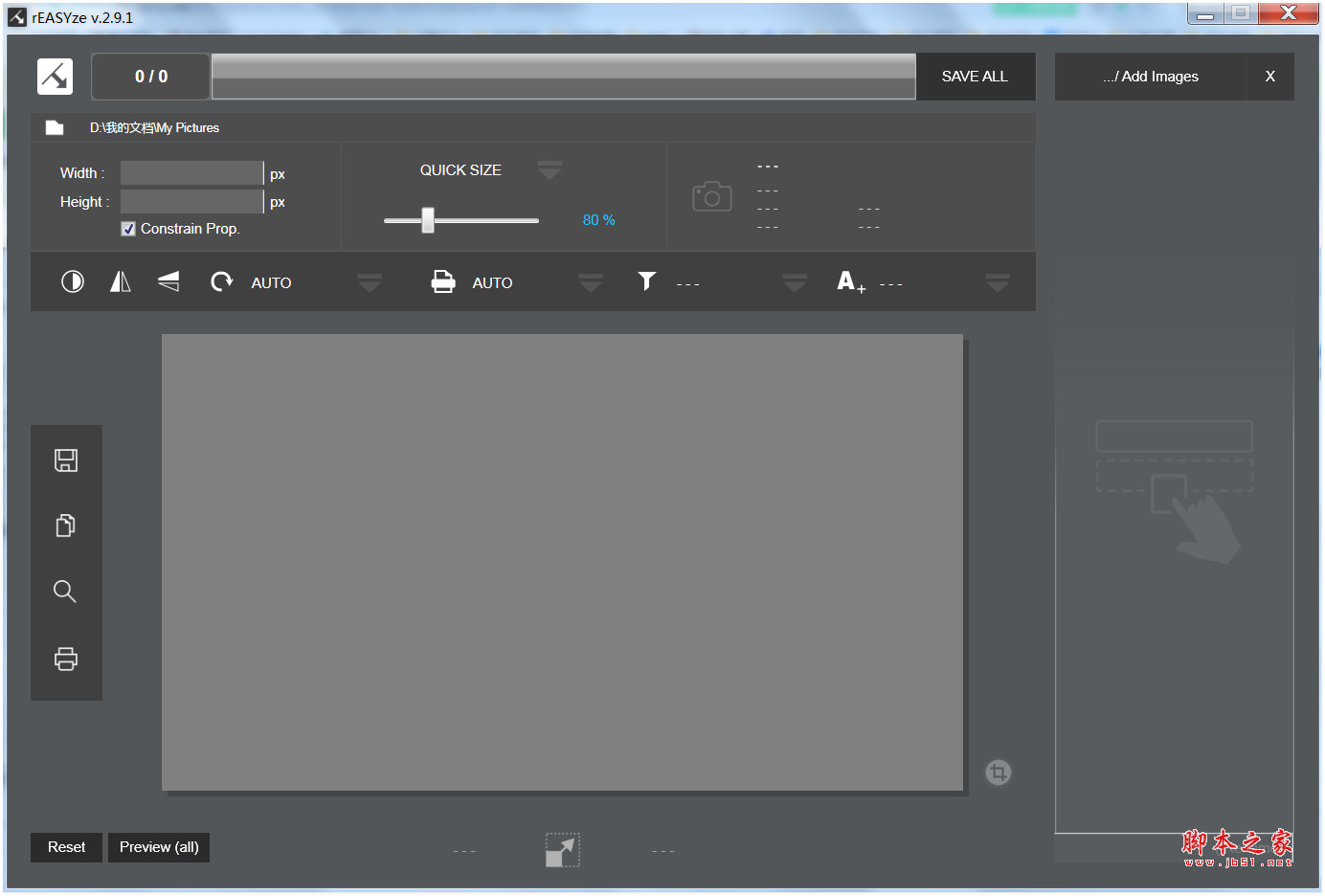Click Preview (all) button

tap(159, 847)
